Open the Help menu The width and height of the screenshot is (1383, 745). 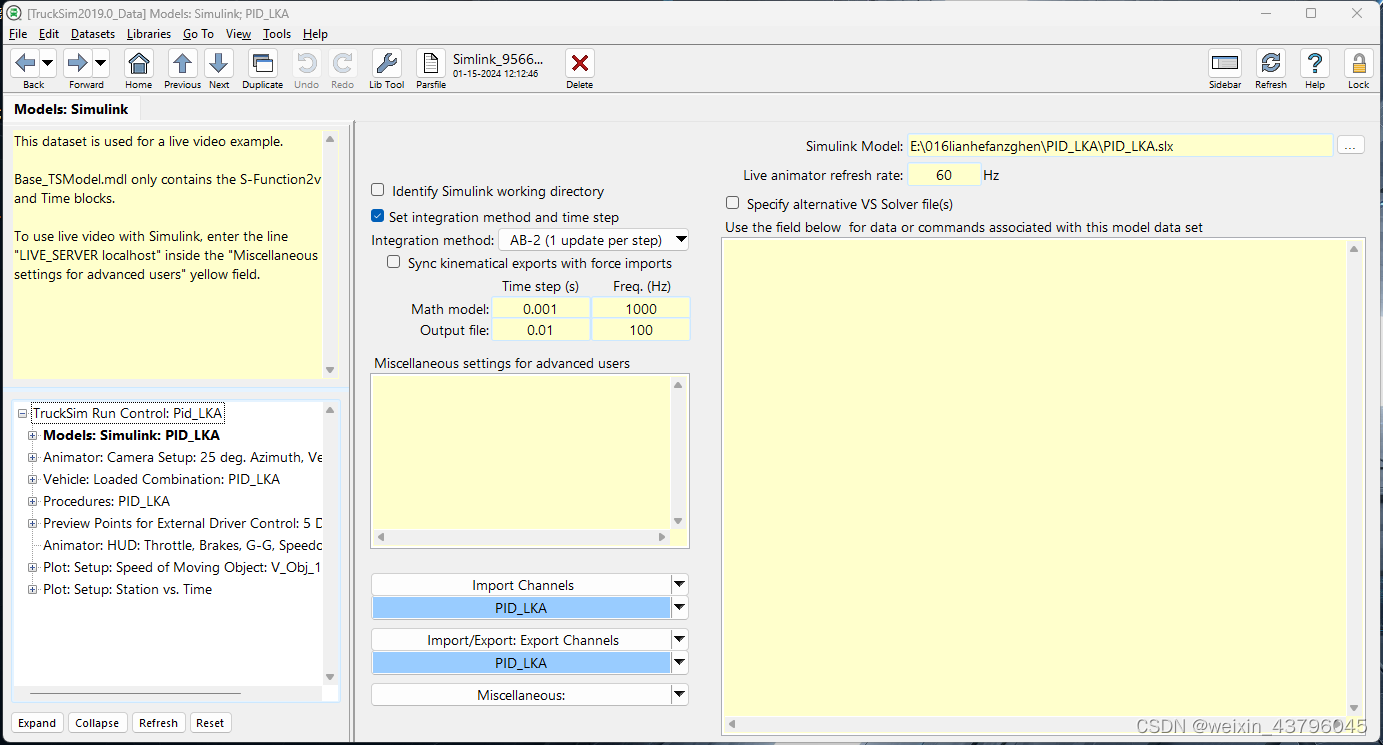pos(315,34)
